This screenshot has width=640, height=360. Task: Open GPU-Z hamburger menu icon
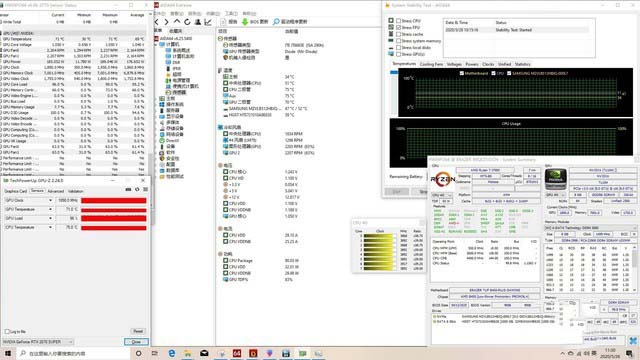[x=145, y=189]
